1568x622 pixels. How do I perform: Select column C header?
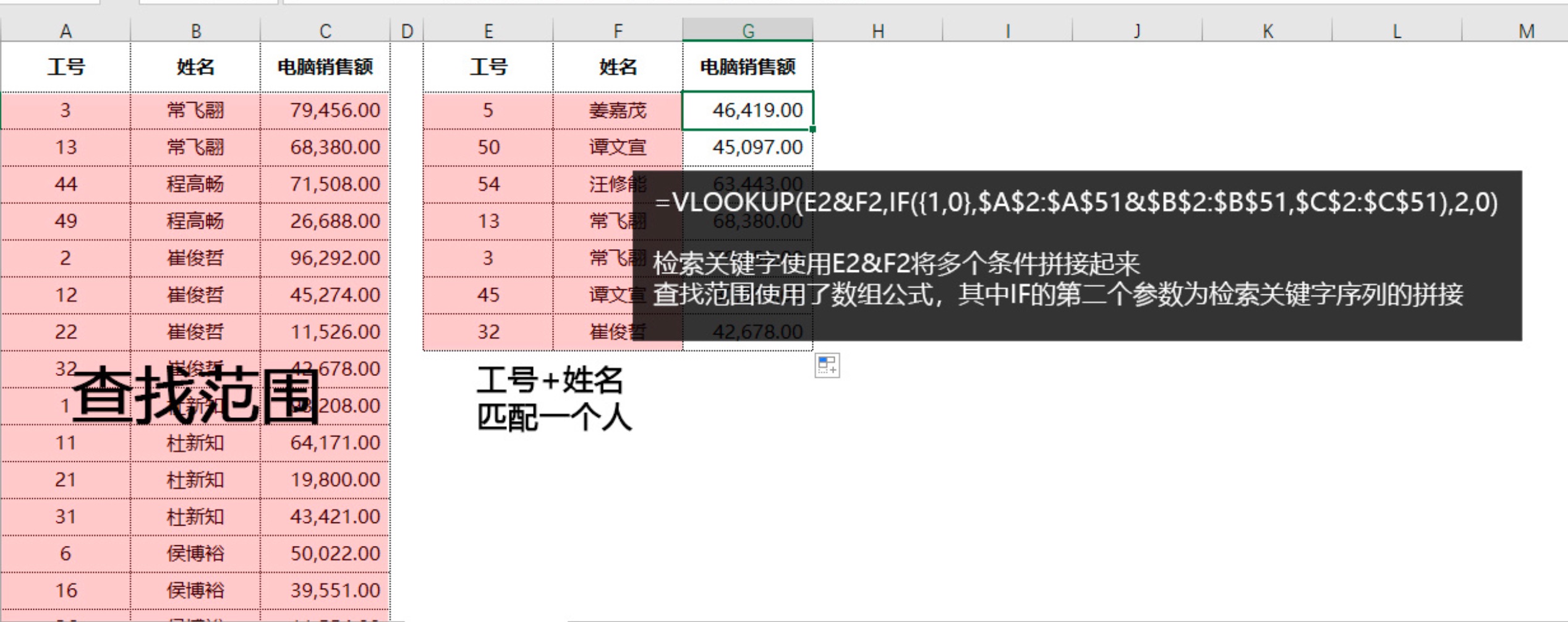pos(325,30)
